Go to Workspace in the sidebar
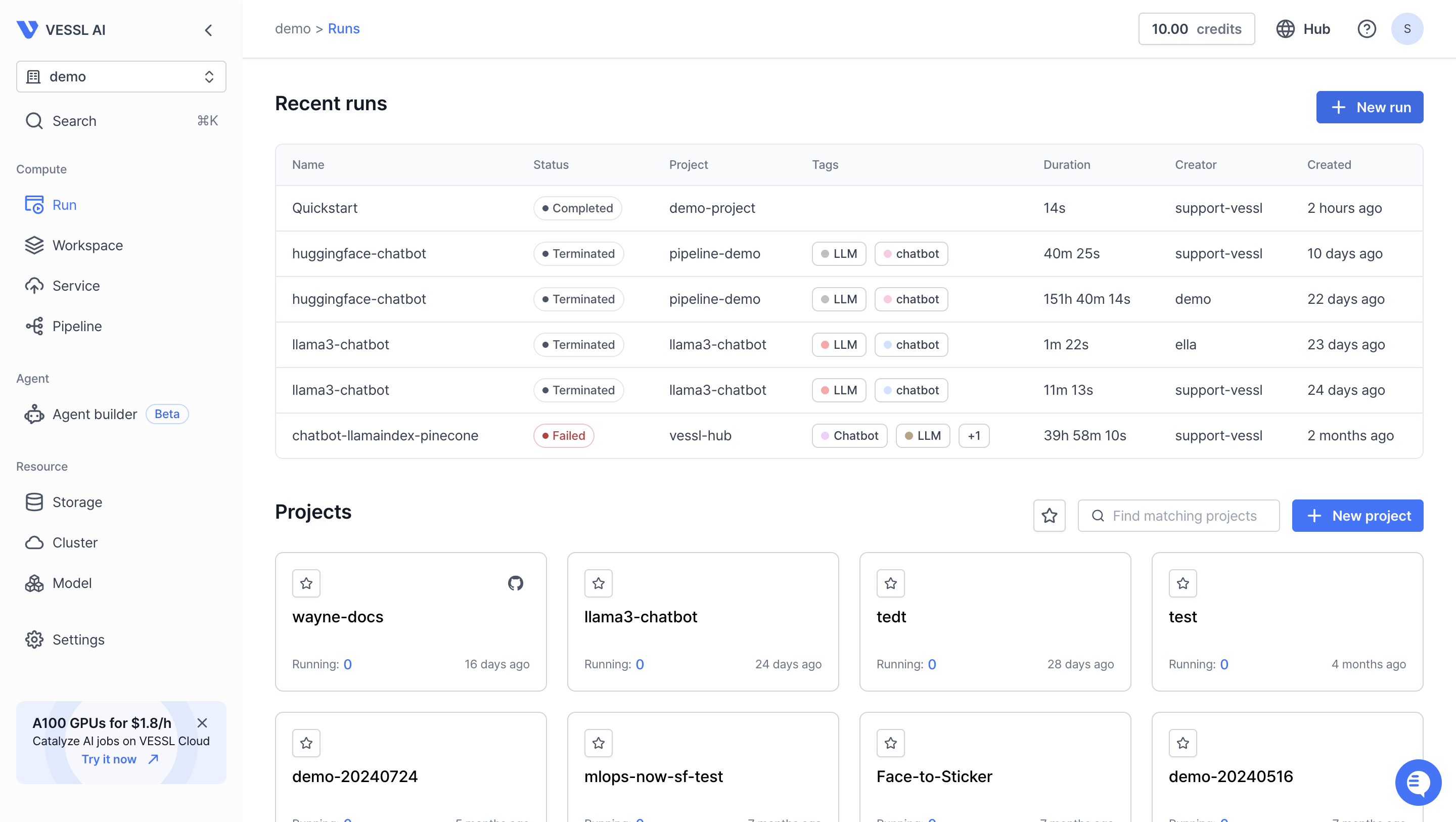The height and width of the screenshot is (822, 1456). point(121,245)
